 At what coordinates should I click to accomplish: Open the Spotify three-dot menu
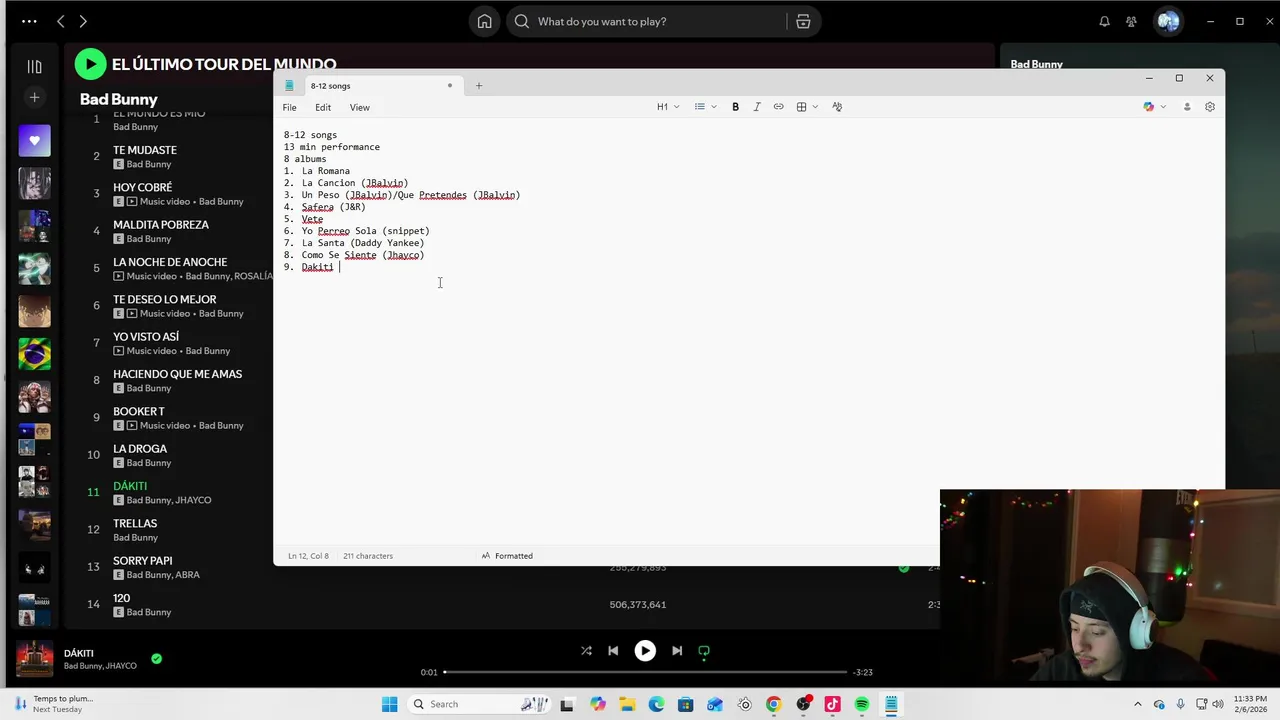point(29,21)
